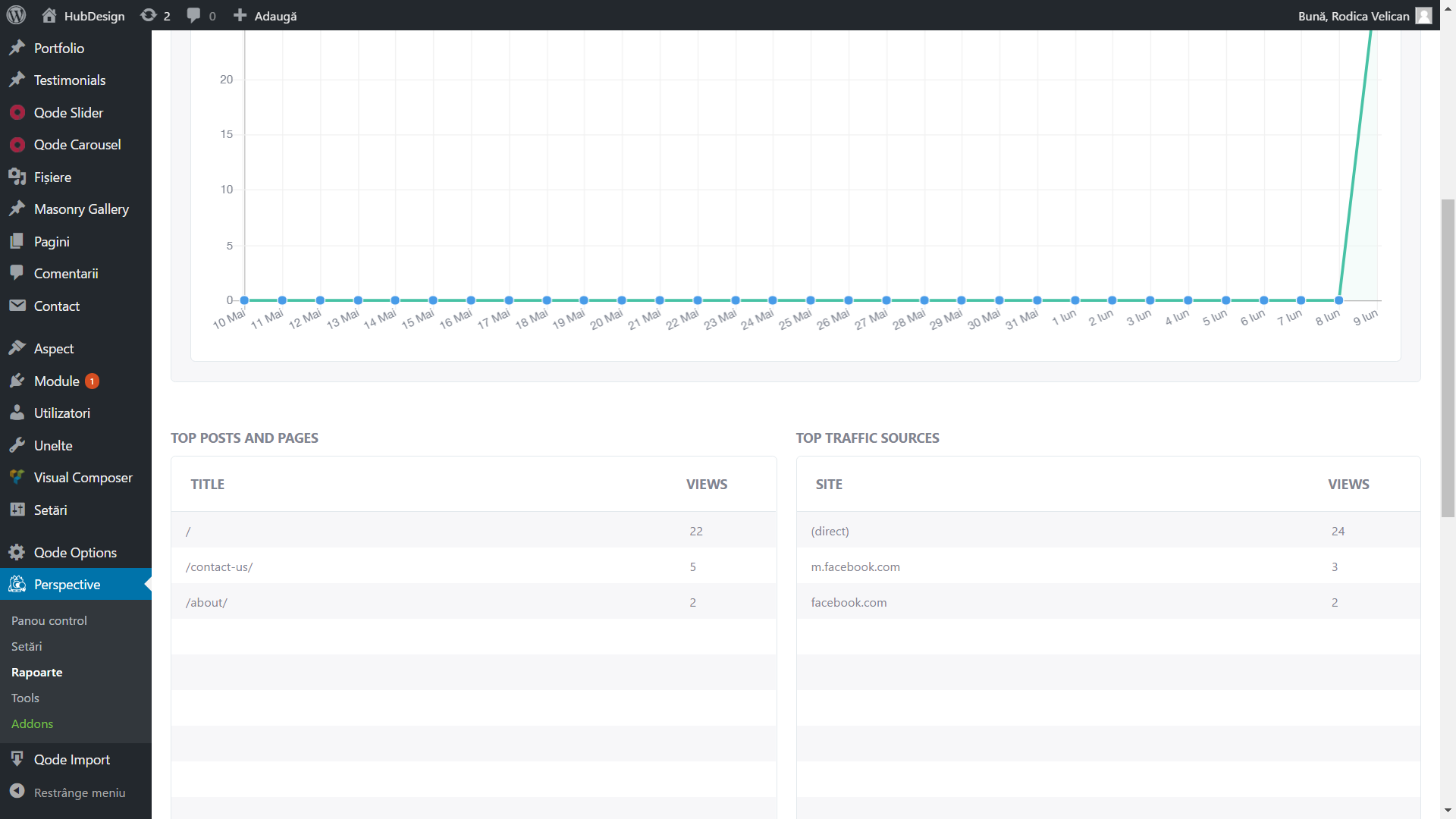The height and width of the screenshot is (819, 1456).
Task: Open the green Addons link
Action: coord(33,723)
